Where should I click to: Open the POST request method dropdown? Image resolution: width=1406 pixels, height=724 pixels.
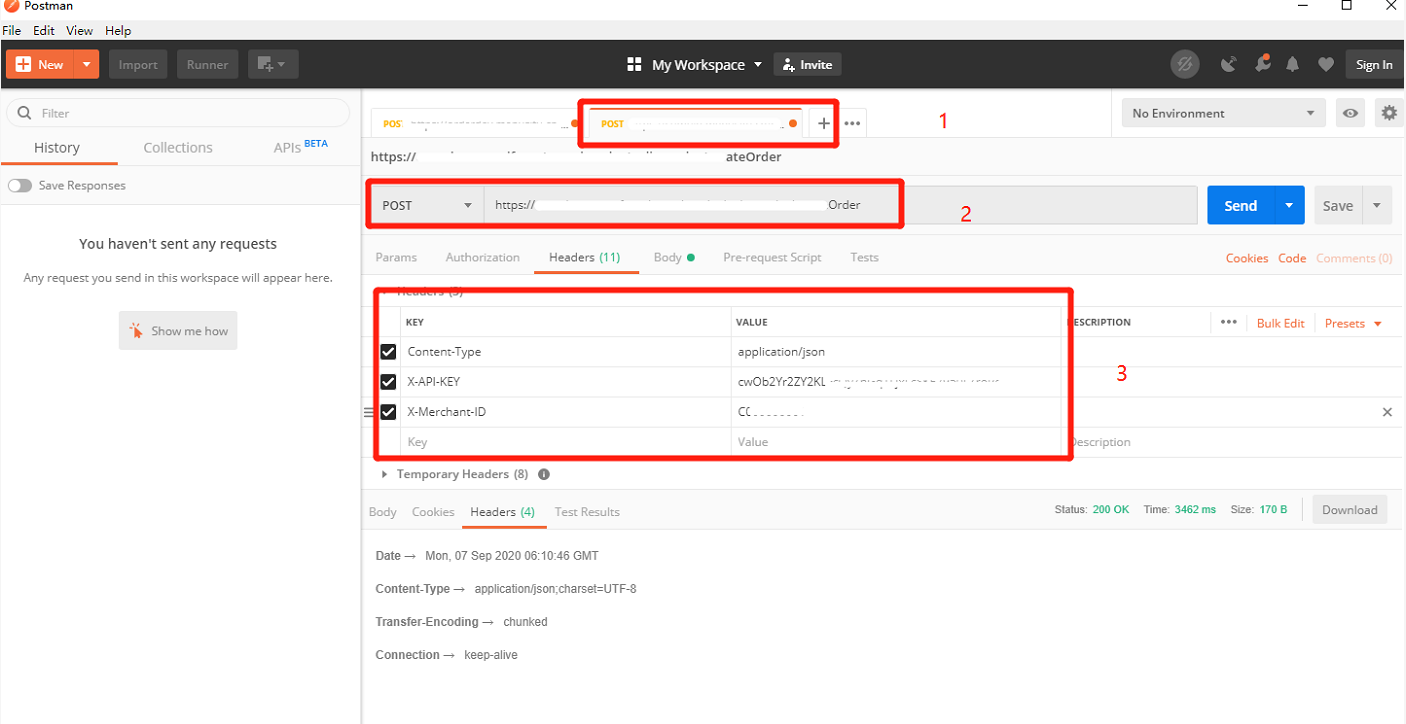coord(426,204)
